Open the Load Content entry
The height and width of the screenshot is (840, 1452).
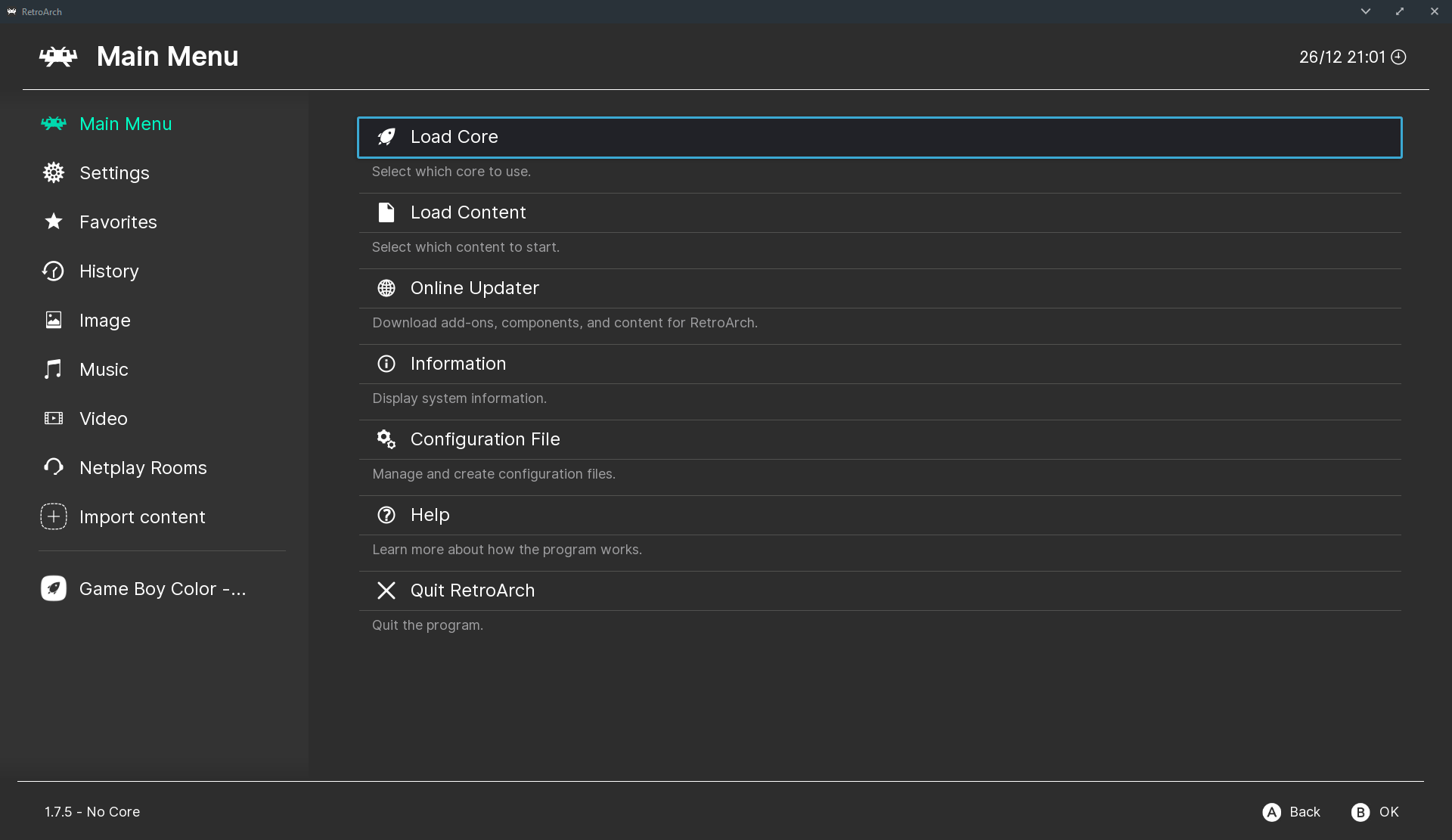[467, 212]
